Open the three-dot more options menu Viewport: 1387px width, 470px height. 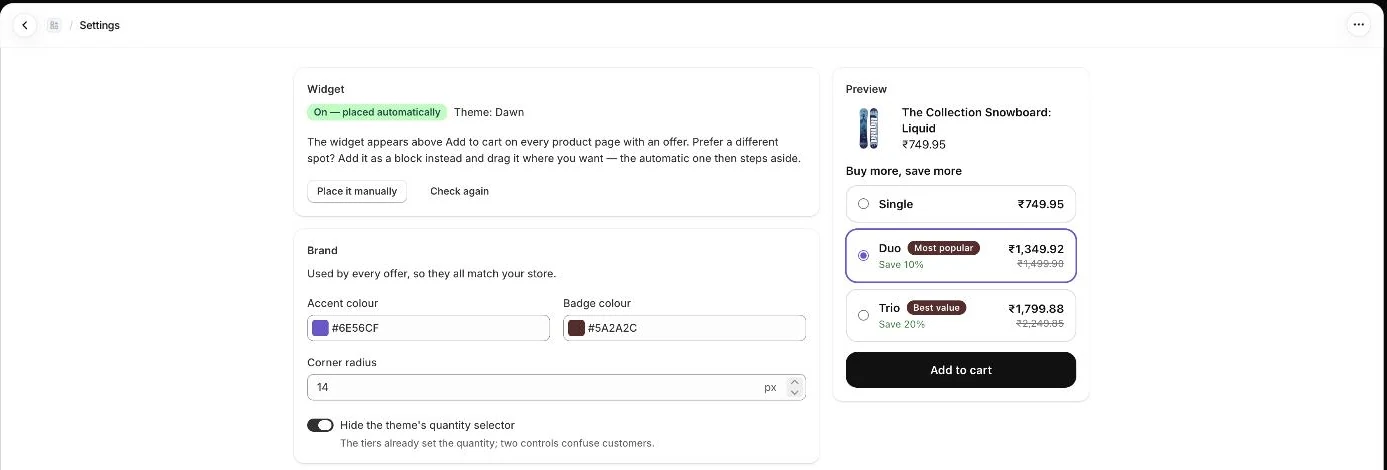1358,25
